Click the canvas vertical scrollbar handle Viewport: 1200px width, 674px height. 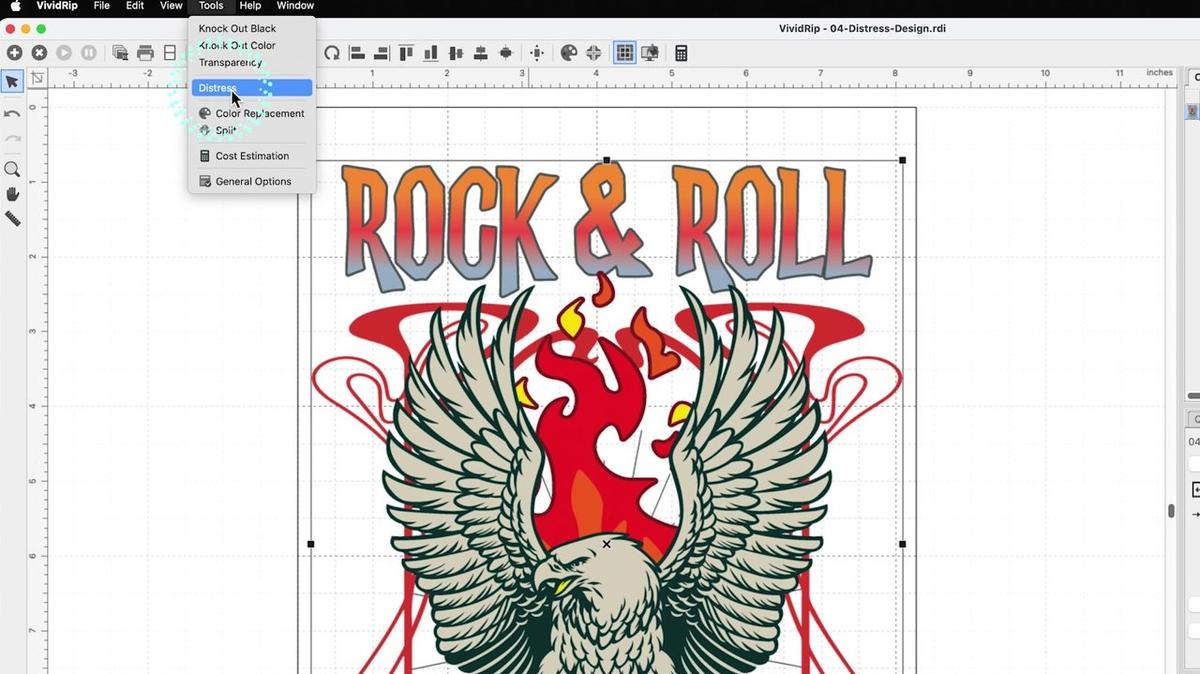coord(1171,510)
